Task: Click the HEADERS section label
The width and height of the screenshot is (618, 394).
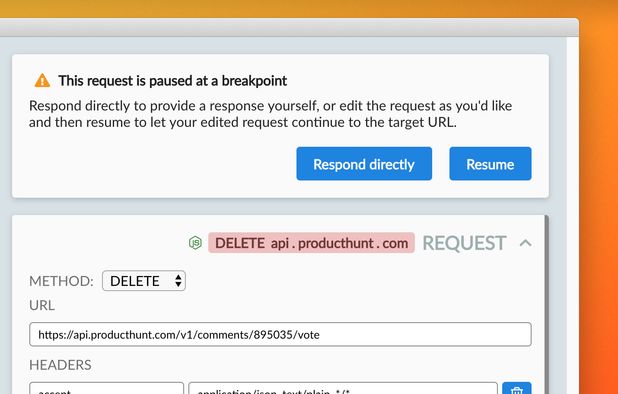Action: point(60,365)
